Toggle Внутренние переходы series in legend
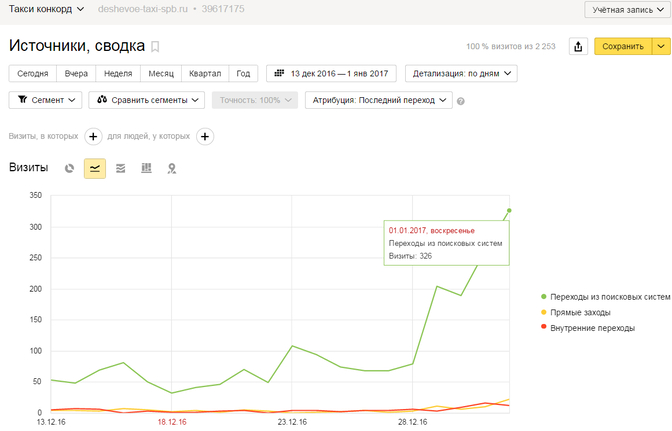Screen dimensions: 672x431 592,327
